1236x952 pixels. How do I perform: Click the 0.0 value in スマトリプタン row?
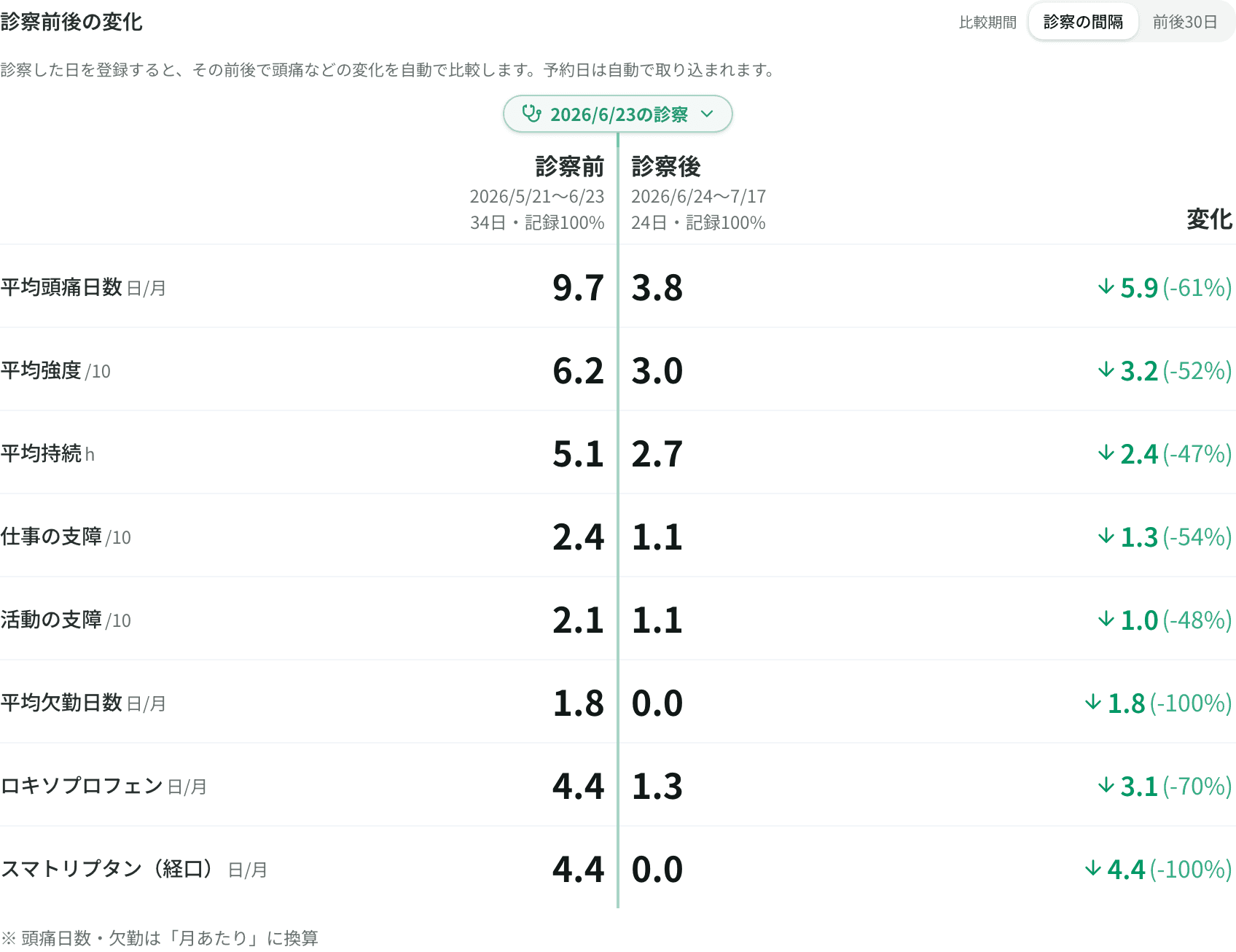click(657, 869)
